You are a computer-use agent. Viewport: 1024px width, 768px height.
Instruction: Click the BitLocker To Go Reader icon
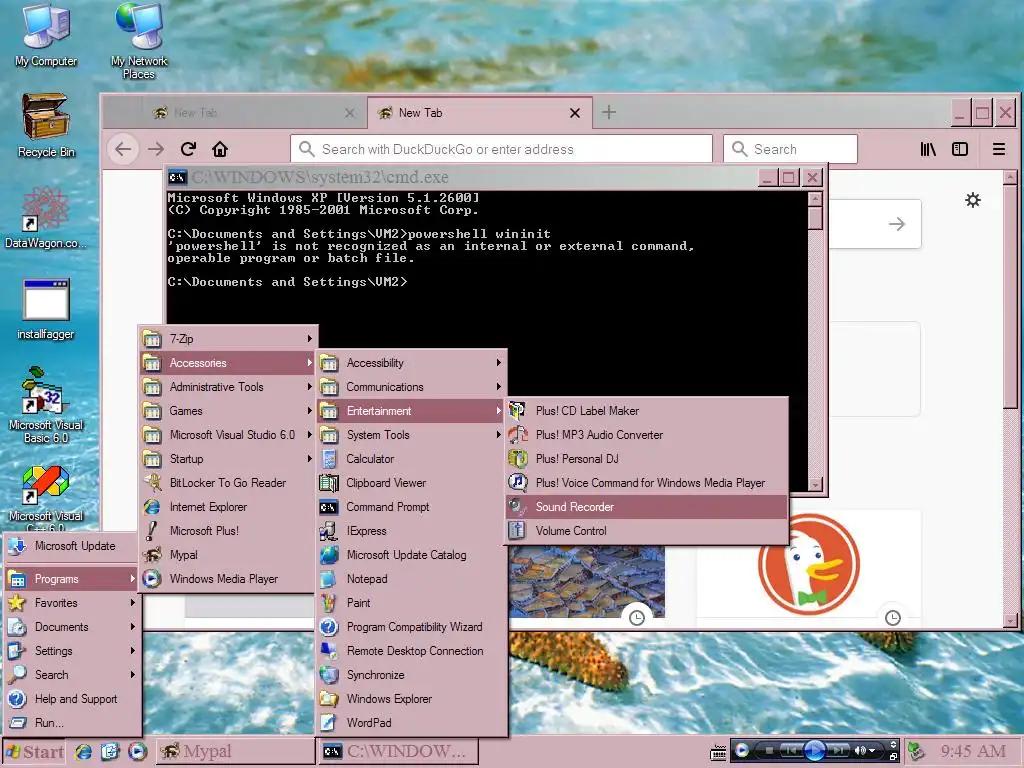click(152, 483)
